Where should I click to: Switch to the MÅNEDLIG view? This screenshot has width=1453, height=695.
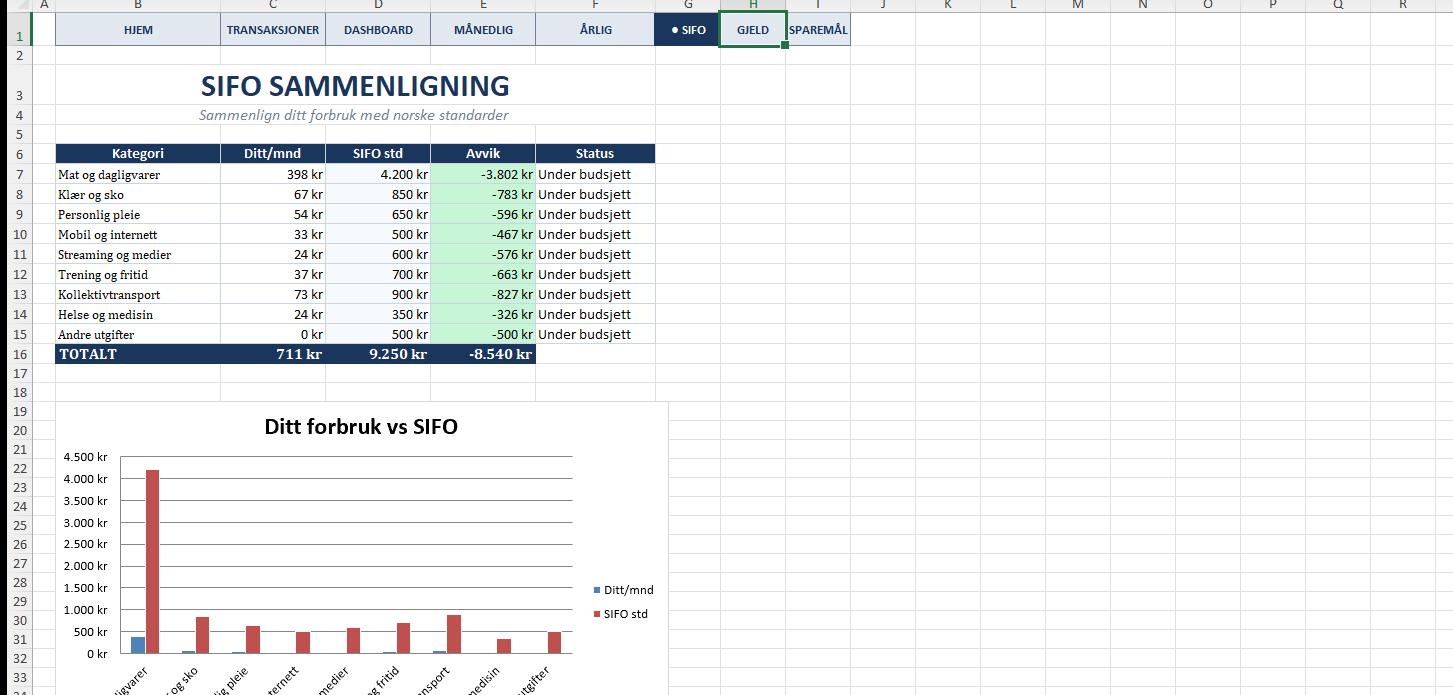point(483,30)
